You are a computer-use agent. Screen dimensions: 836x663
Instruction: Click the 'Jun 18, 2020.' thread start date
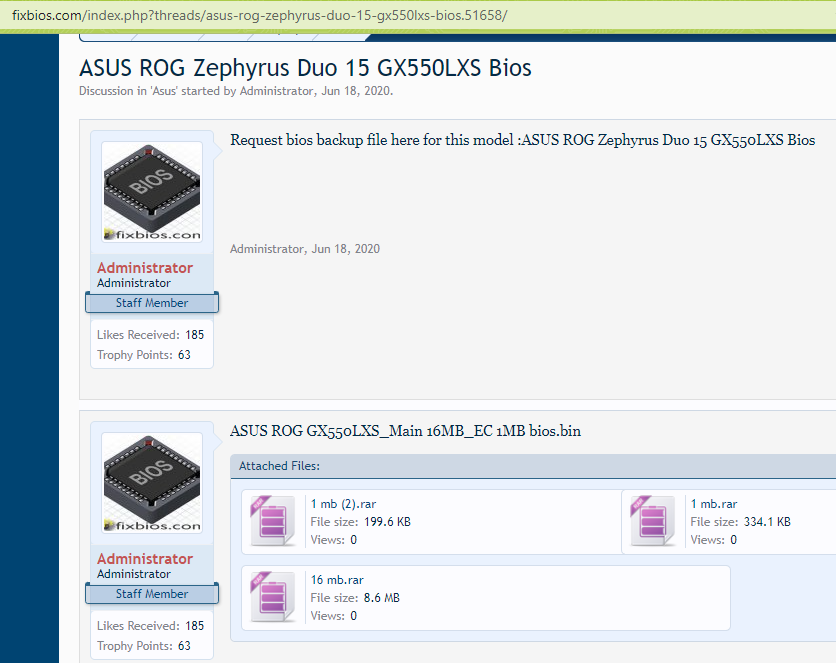coord(357,91)
